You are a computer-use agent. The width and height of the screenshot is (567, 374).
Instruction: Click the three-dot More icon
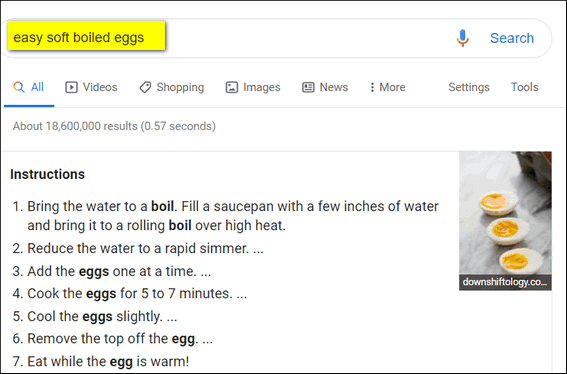click(x=372, y=87)
